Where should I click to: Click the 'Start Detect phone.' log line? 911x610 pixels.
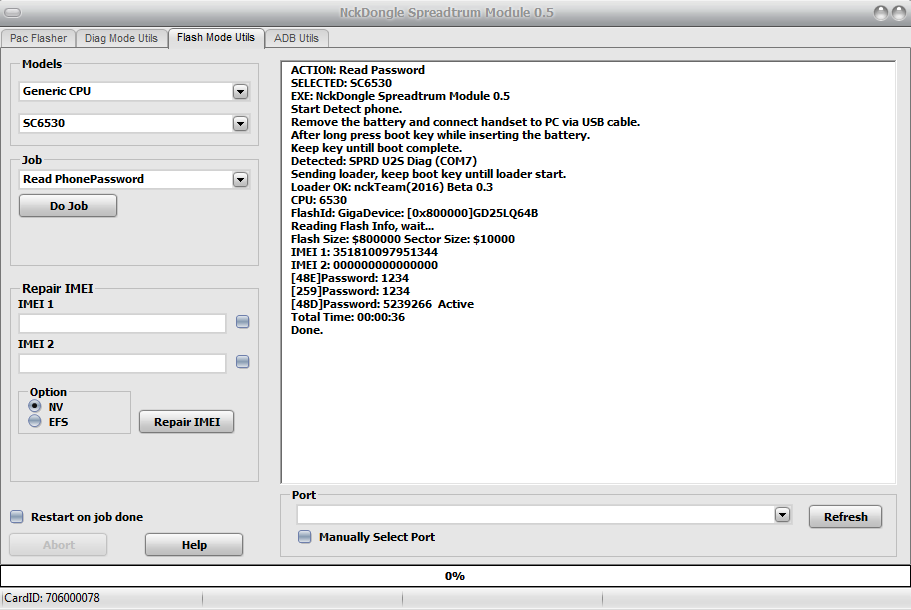[346, 109]
